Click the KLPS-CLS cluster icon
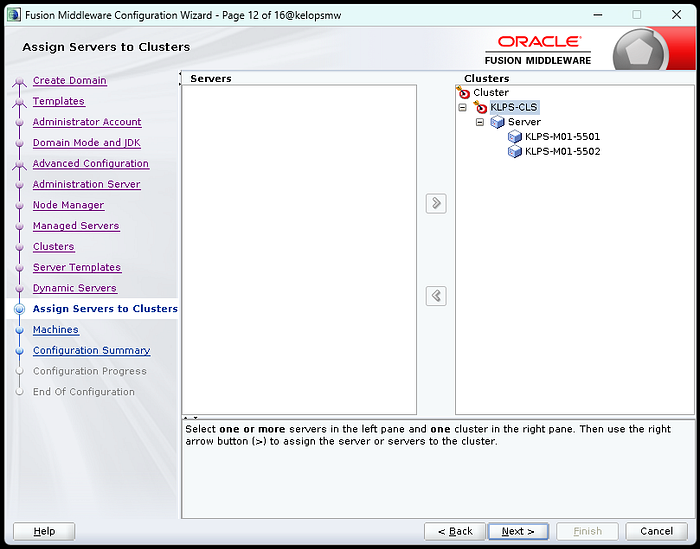The height and width of the screenshot is (549, 700). pos(480,107)
